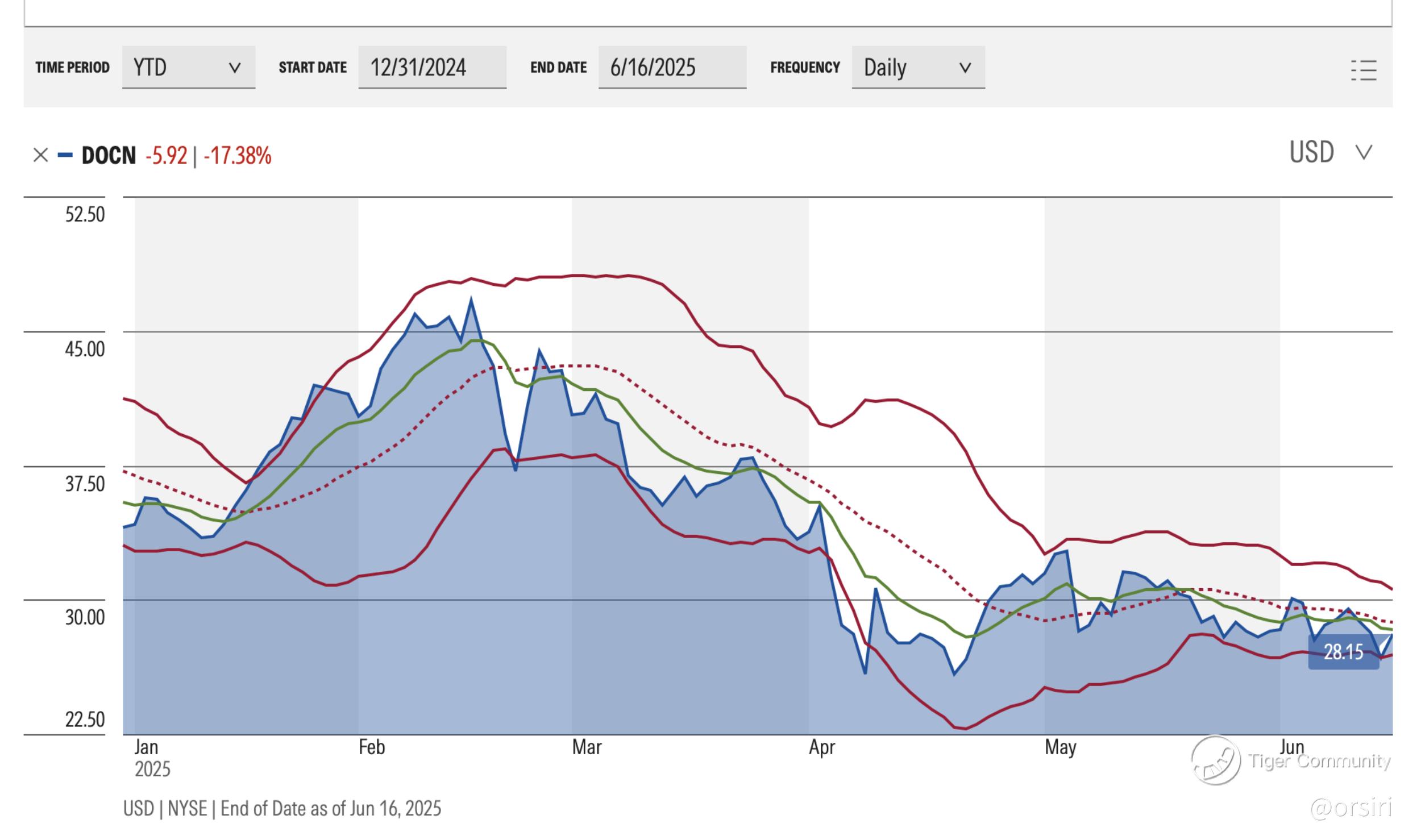
Task: Open the USD currency dropdown arrow
Action: 1364,152
